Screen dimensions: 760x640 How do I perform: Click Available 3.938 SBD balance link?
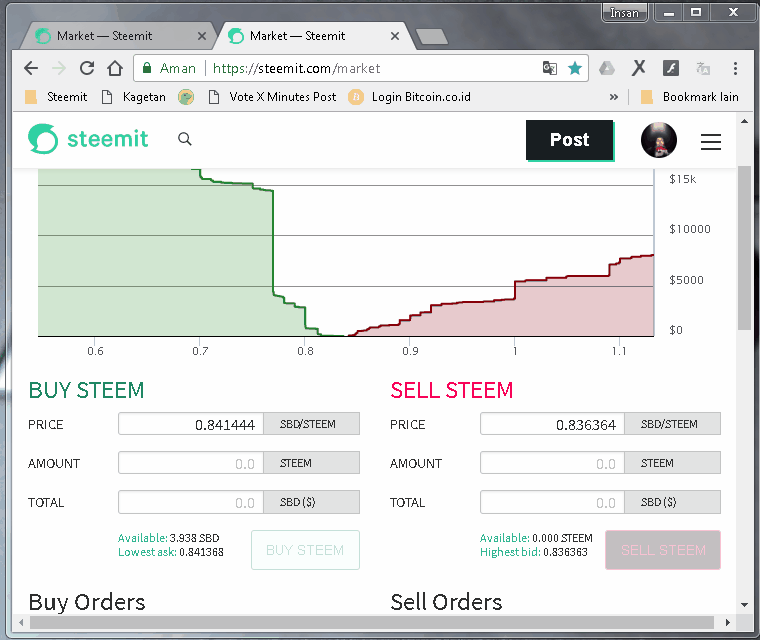click(169, 538)
